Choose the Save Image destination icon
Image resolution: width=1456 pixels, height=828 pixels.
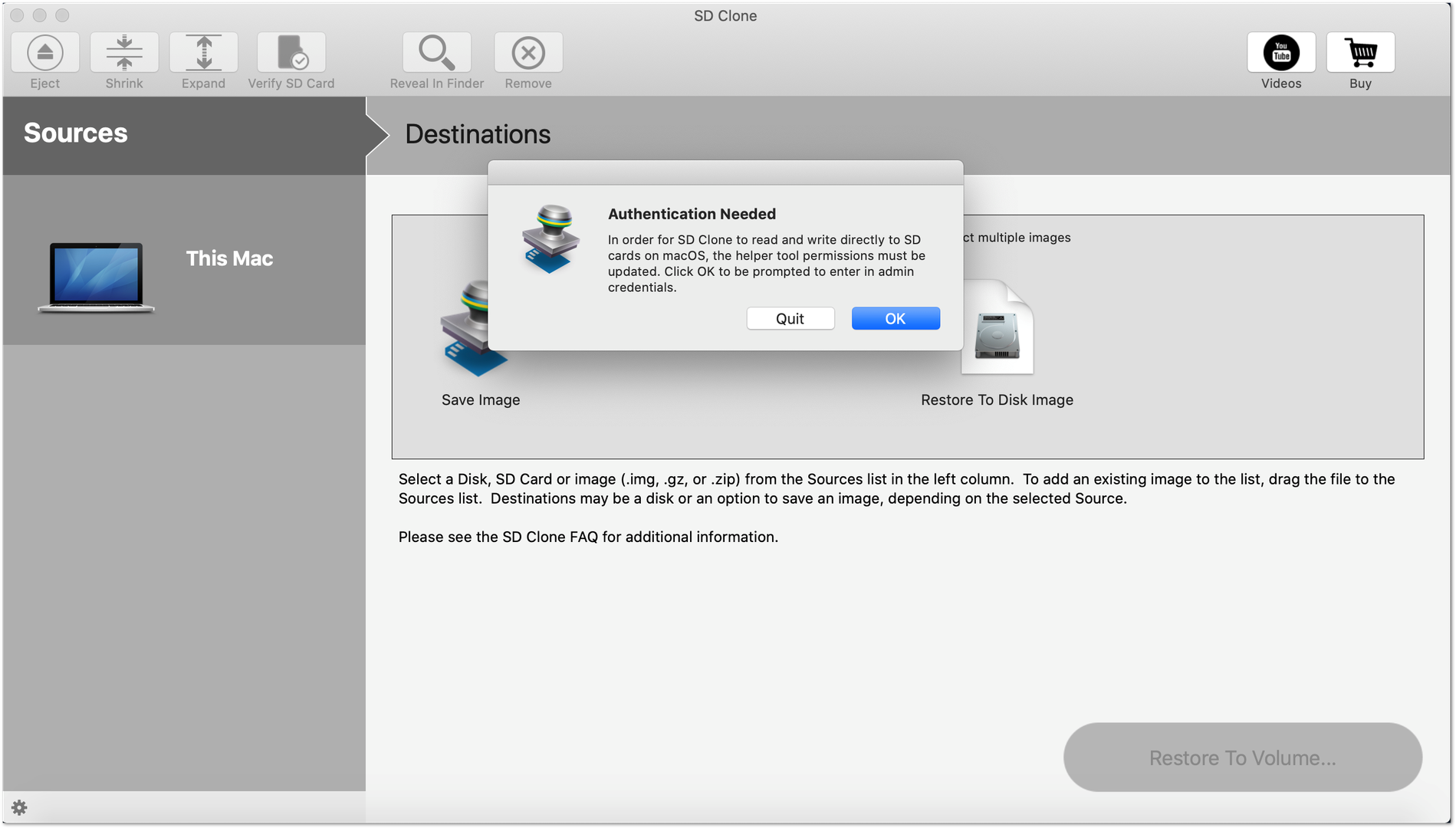tap(473, 330)
